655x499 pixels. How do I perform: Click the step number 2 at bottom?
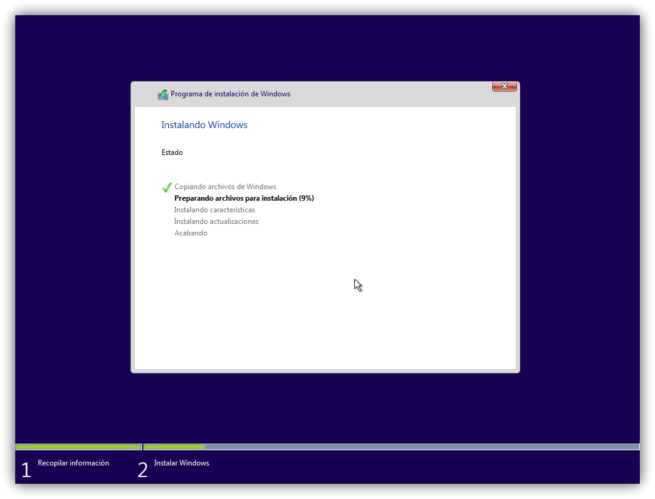(142, 470)
